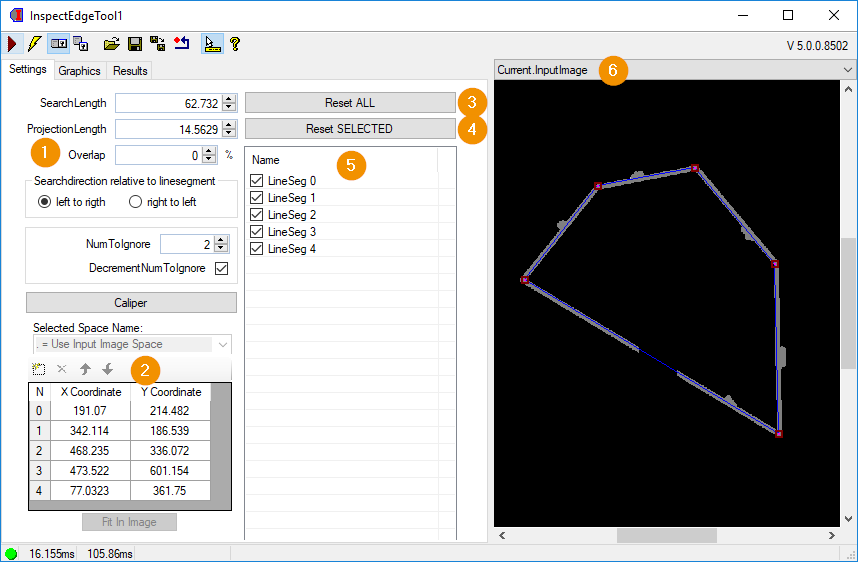
Task: Click the image vertical scrollbar thumb
Action: 848,304
